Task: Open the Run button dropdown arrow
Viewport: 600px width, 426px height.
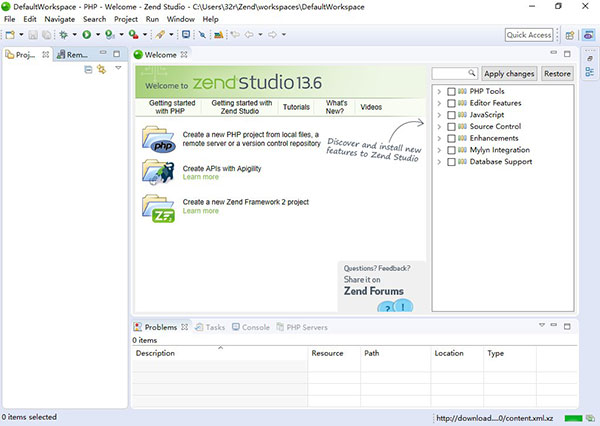Action: coord(97,35)
